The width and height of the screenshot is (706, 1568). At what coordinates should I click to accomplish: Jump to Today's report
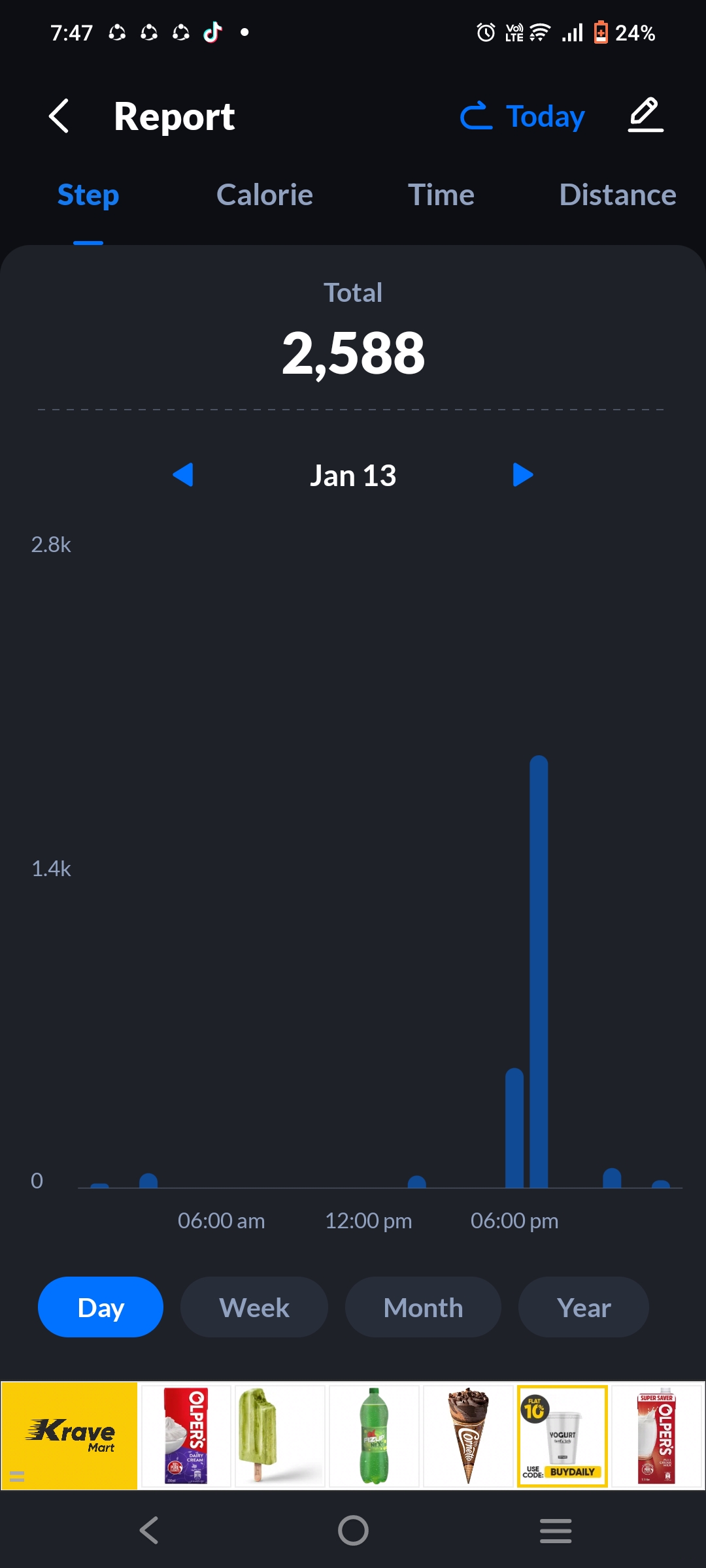click(523, 116)
